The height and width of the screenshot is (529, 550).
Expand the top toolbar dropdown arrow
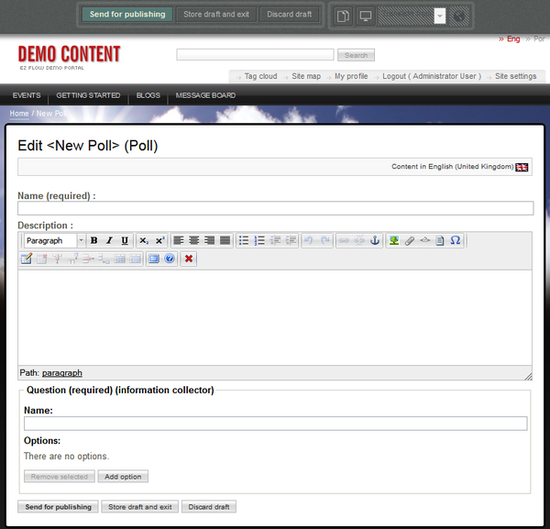[x=440, y=16]
